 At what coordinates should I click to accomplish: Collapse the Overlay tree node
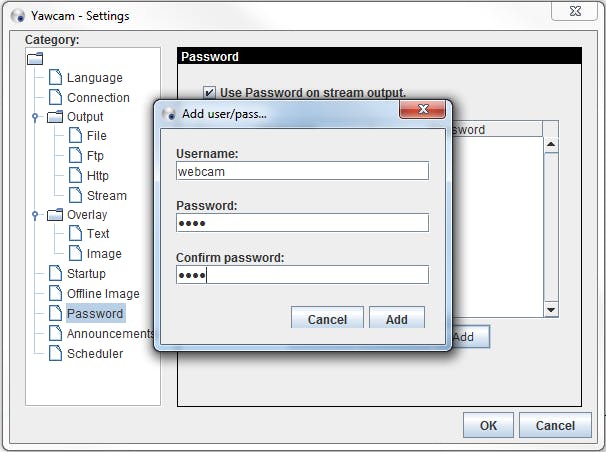click(x=35, y=215)
